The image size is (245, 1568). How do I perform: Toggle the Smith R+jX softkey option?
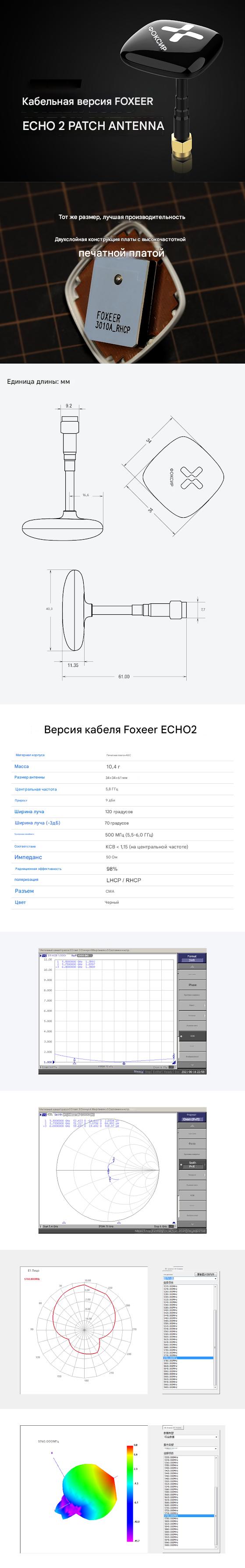pos(192,1164)
